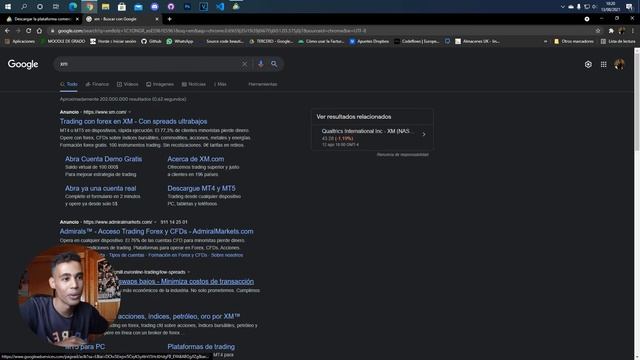Screen dimensions: 640x360
Task: Go to the browser home page
Action: [x=39, y=31]
